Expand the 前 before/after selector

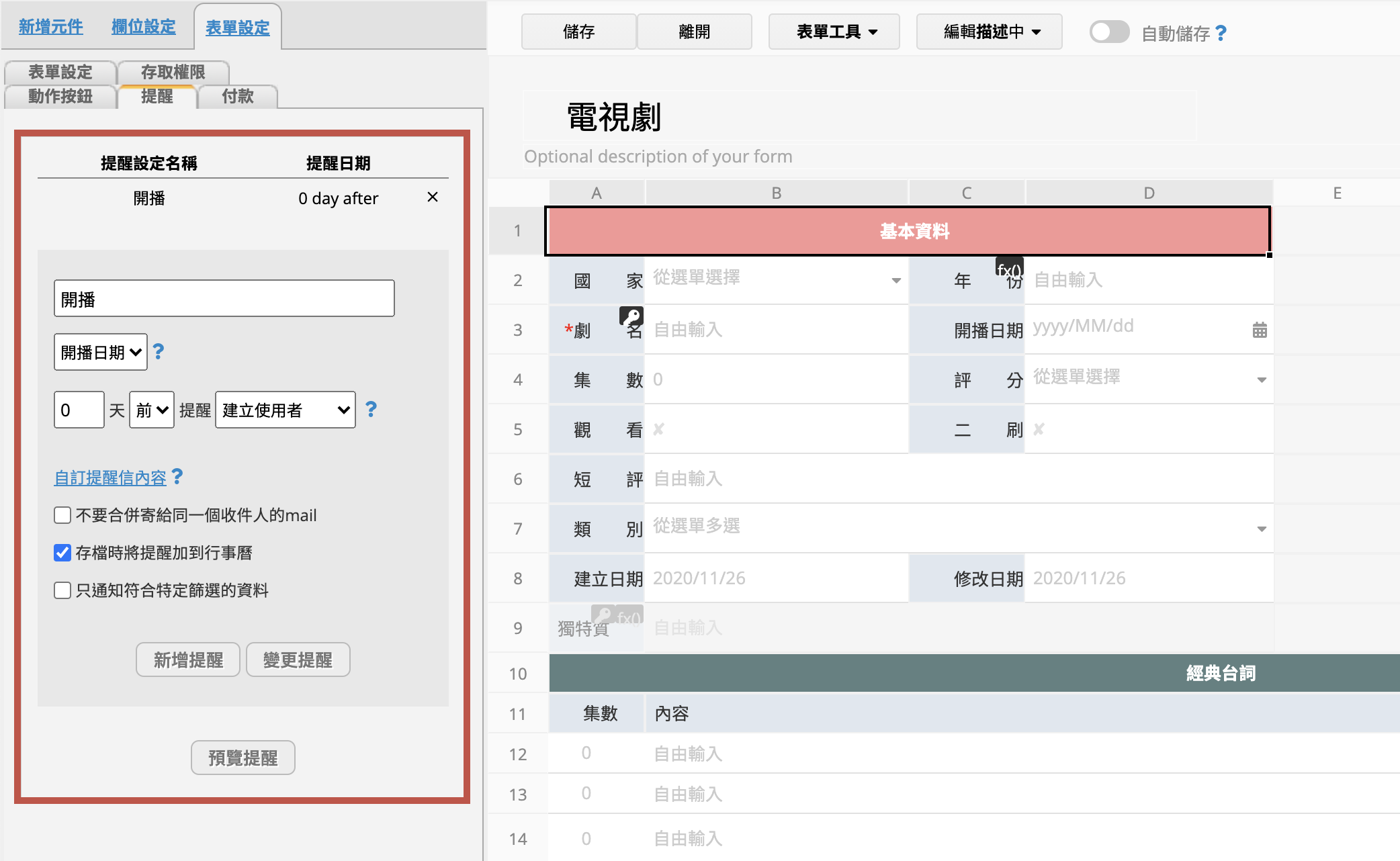(152, 410)
